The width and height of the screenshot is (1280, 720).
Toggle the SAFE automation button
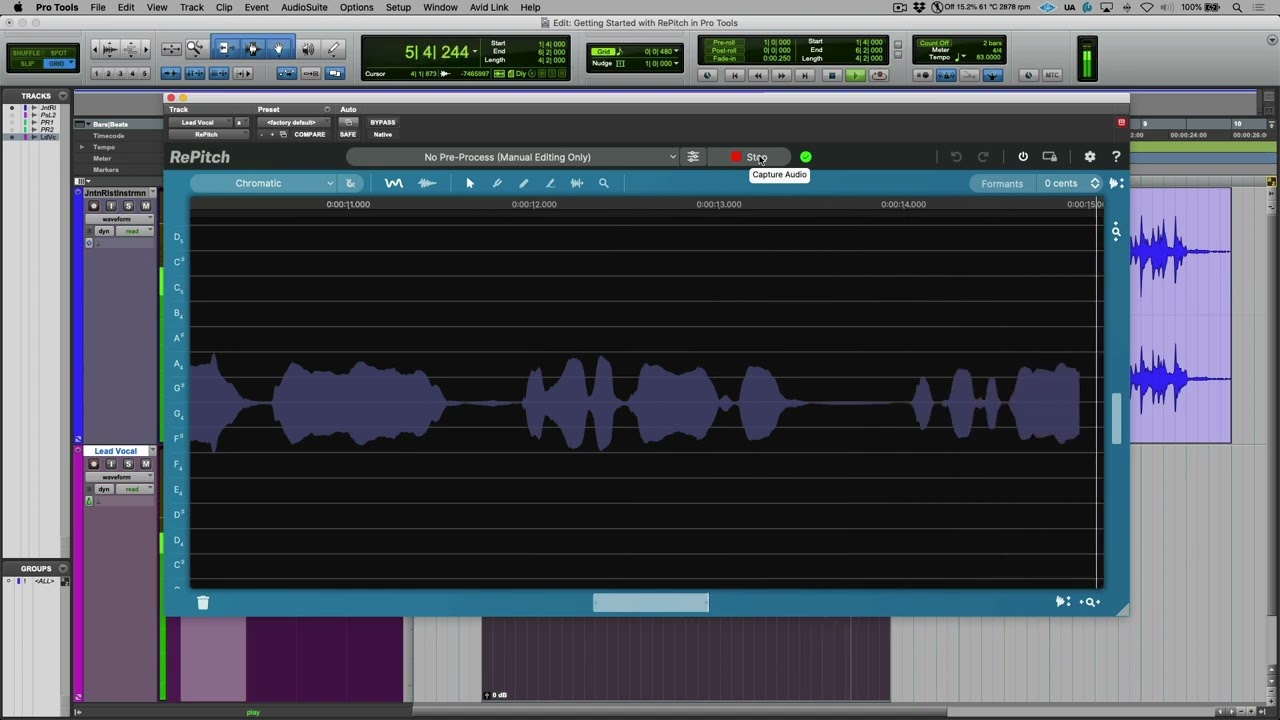pos(348,134)
